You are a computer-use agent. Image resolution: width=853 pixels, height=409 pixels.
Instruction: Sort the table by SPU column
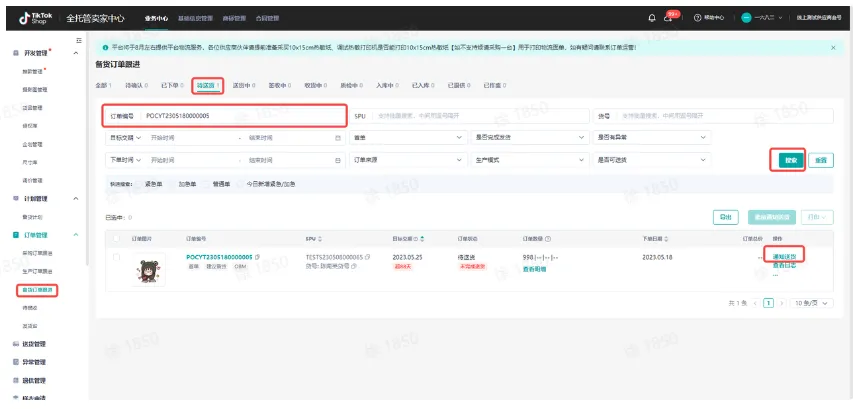tap(320, 239)
